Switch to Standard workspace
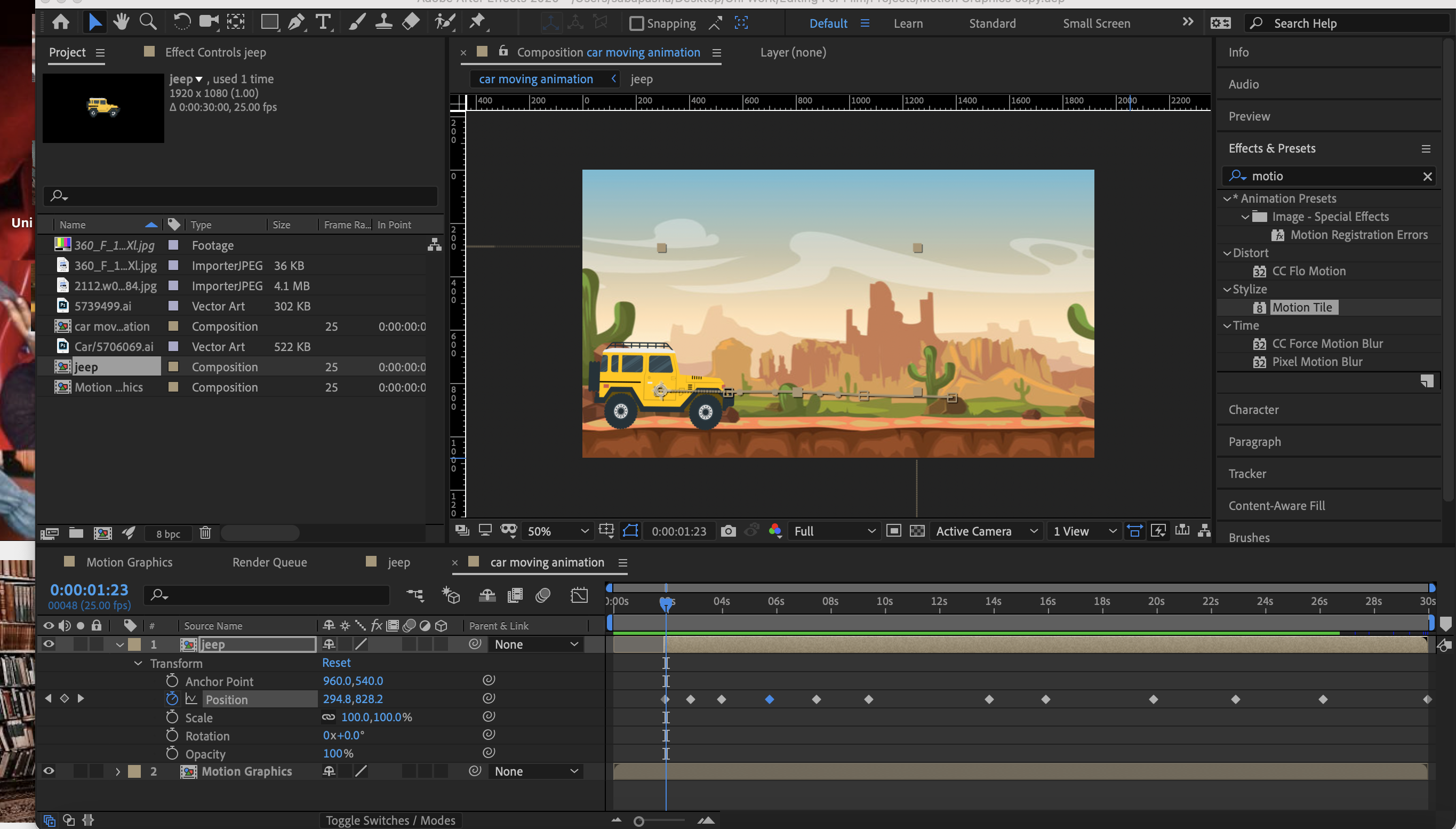This screenshot has width=1456, height=829. coord(991,23)
